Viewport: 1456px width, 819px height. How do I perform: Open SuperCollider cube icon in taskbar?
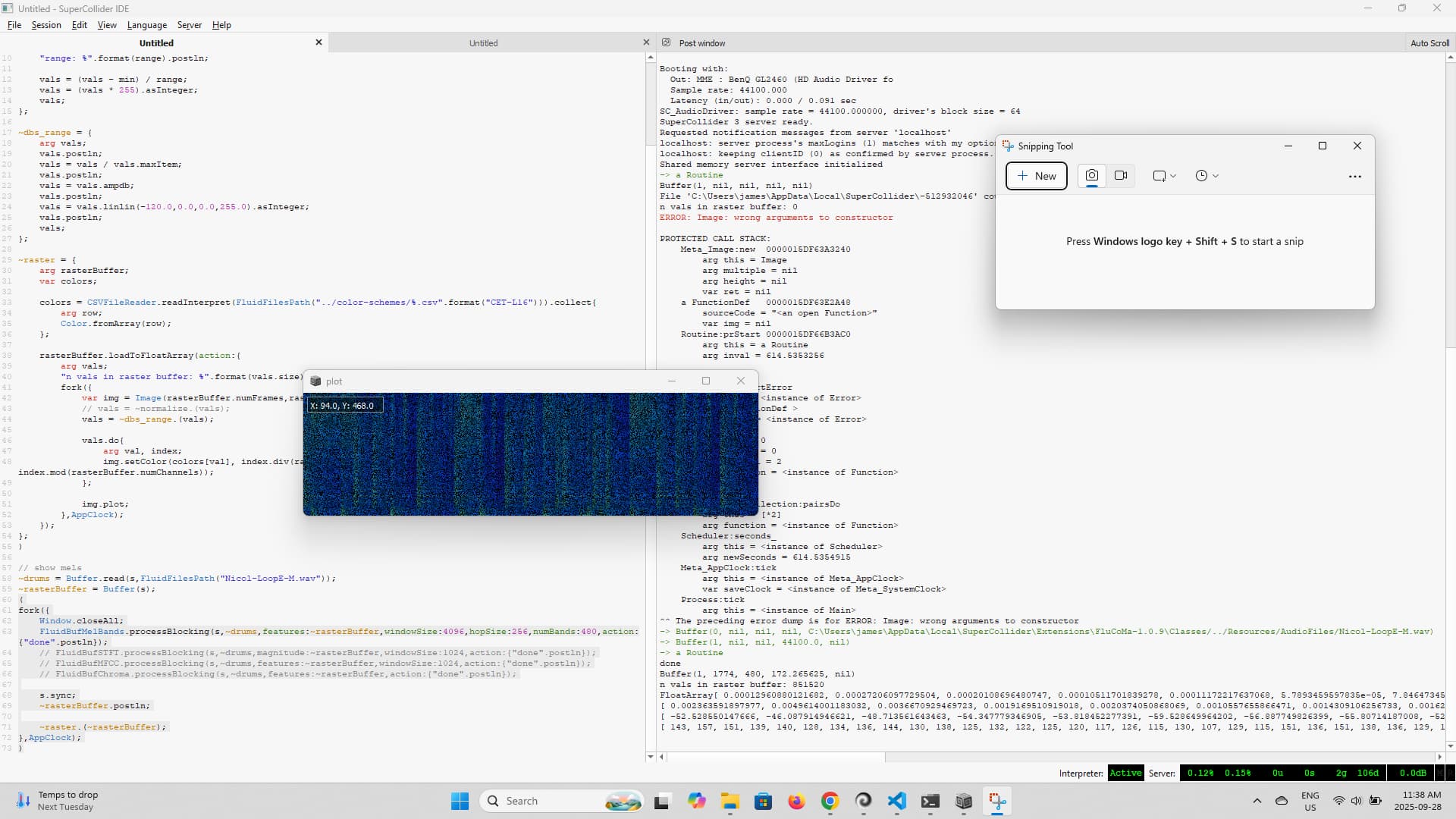[963, 801]
